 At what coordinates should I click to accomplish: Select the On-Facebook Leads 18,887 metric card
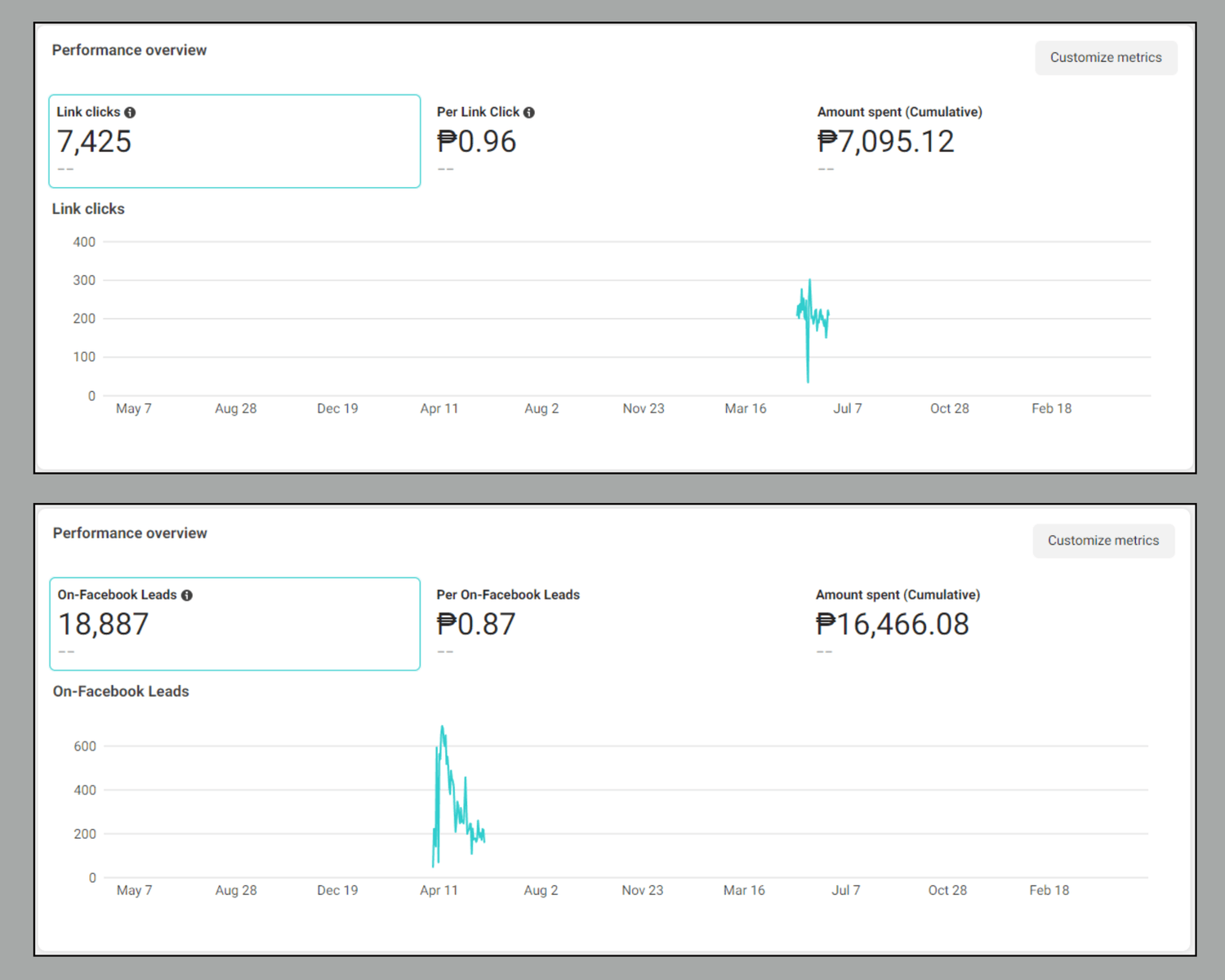[234, 624]
